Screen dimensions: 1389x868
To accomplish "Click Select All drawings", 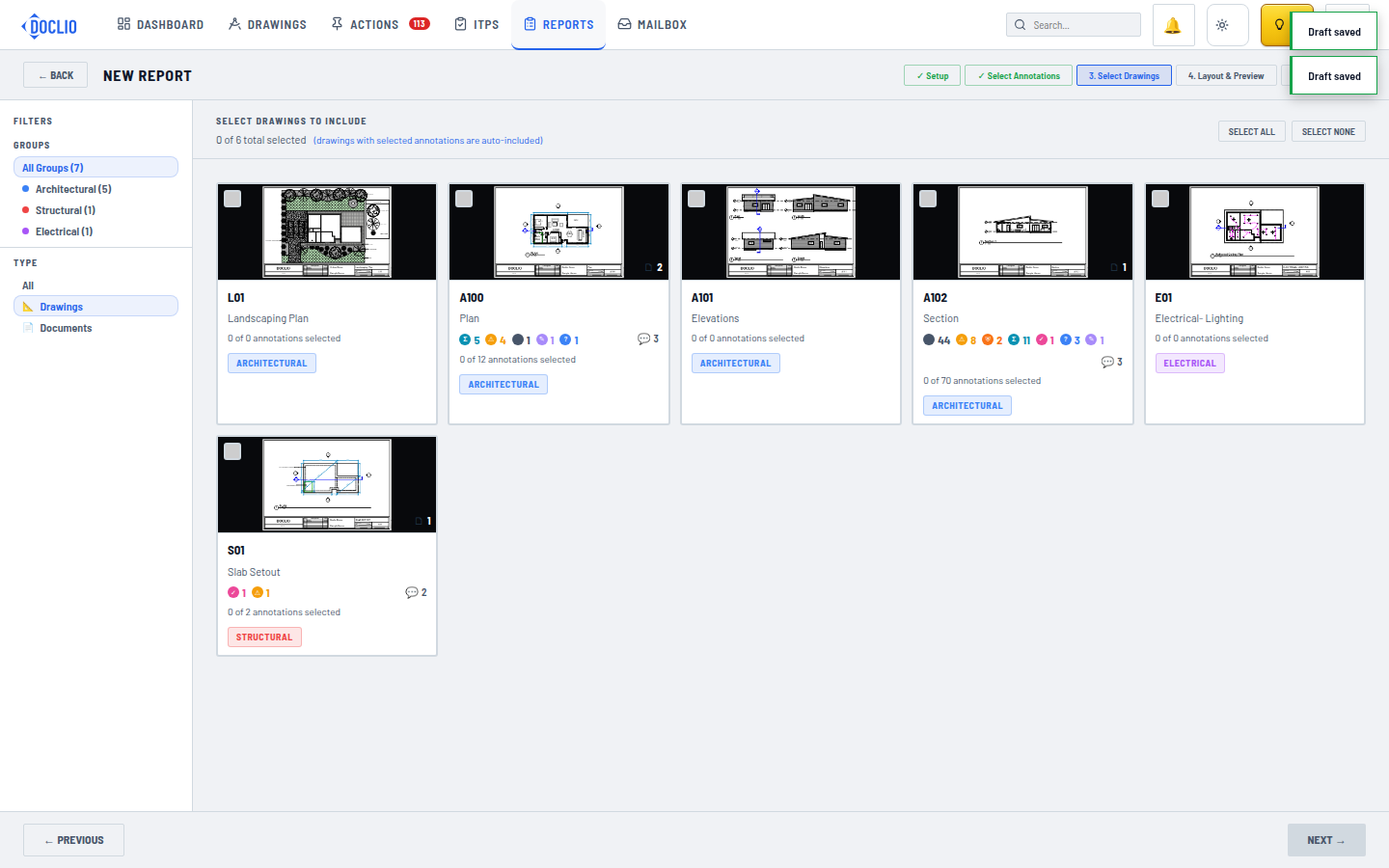I will coord(1251,131).
